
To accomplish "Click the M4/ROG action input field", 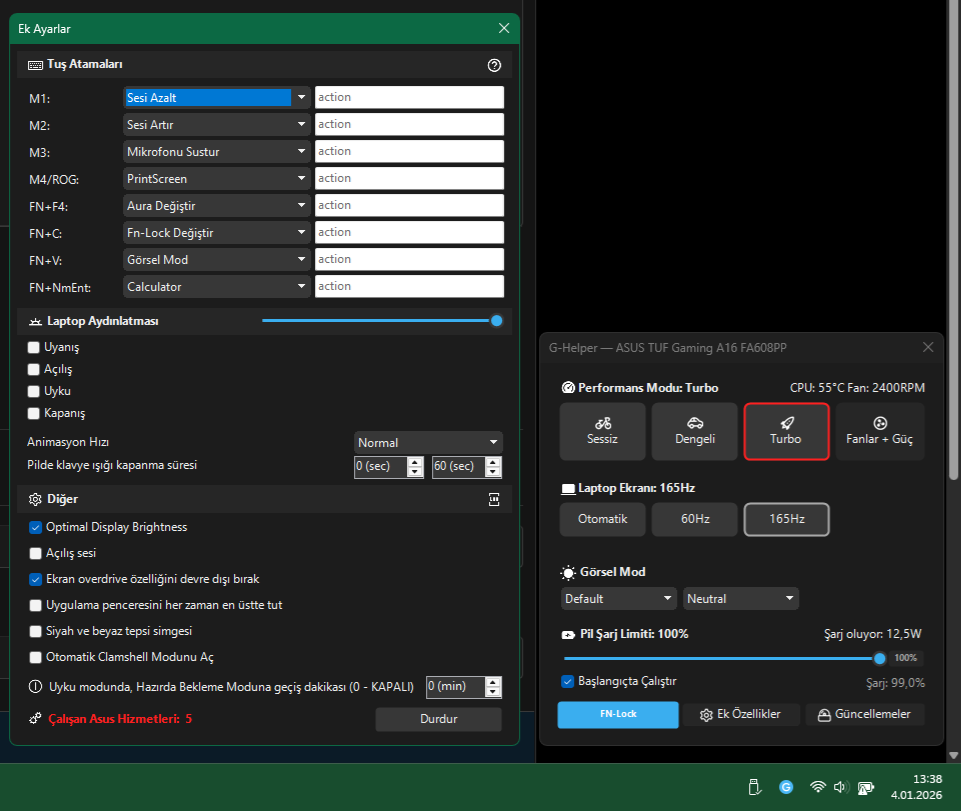I will [409, 178].
